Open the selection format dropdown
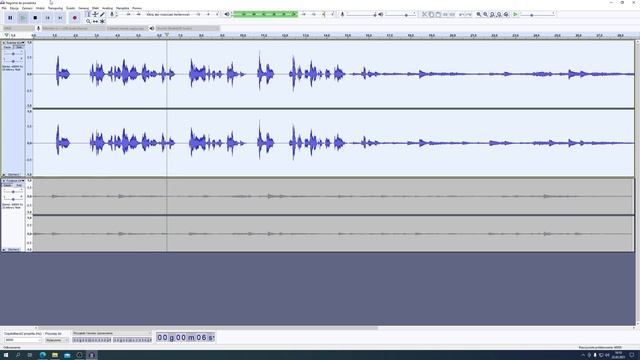The width and height of the screenshot is (640, 360). click(111, 333)
